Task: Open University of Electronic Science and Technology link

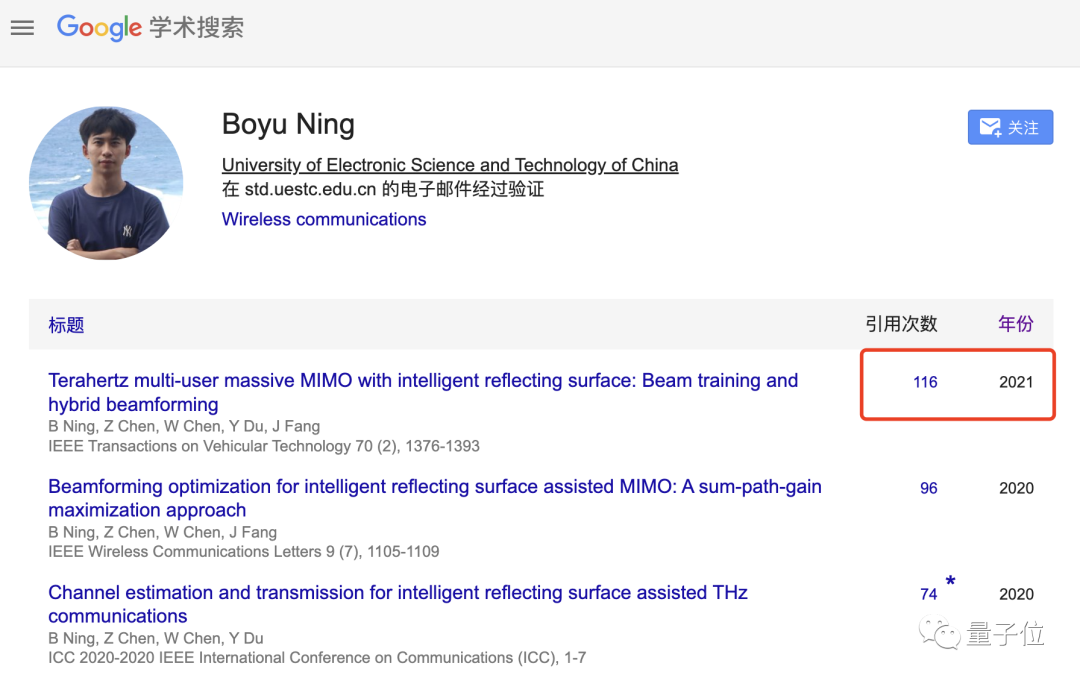Action: click(450, 165)
